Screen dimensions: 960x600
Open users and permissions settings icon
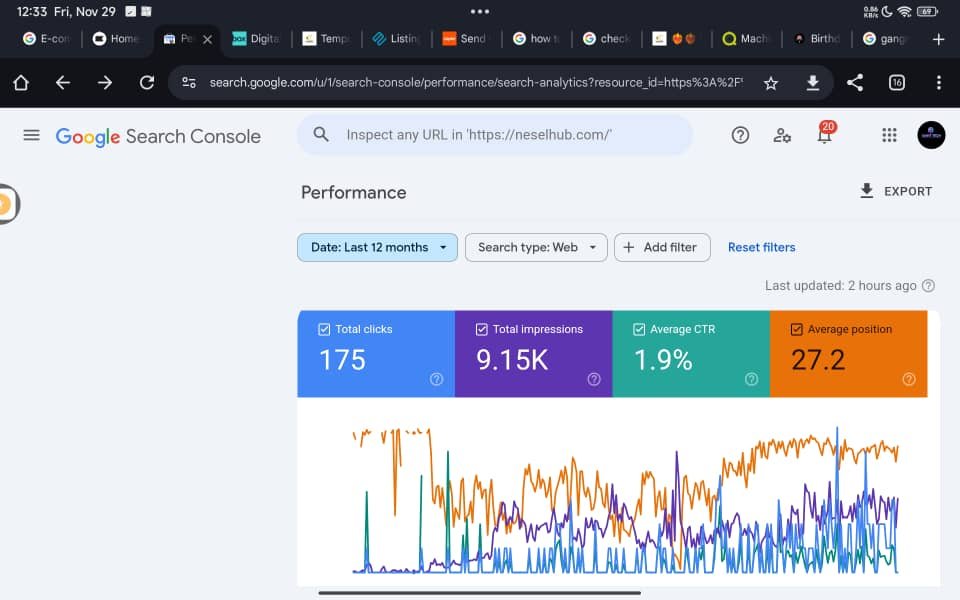[x=782, y=135]
